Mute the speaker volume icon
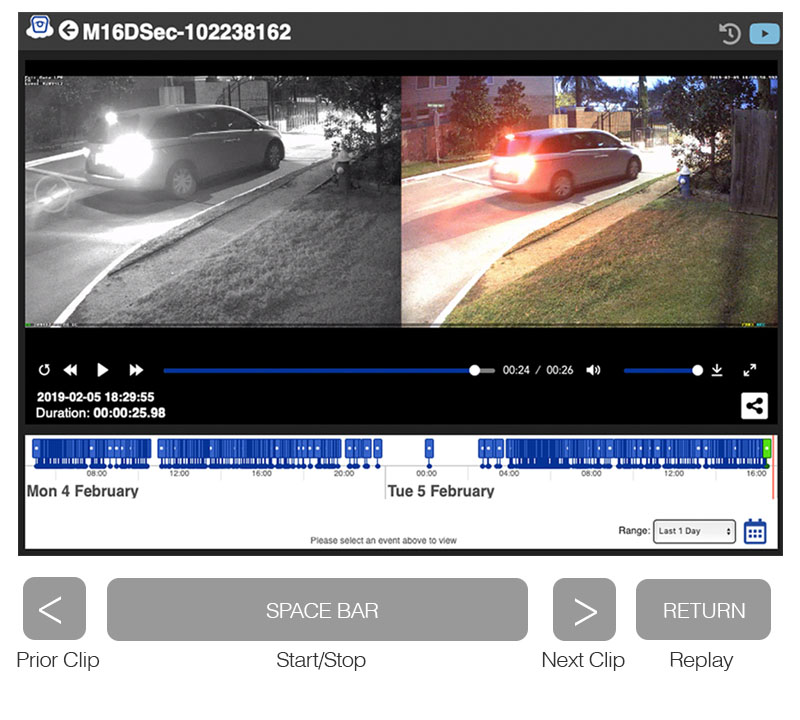Viewport: 800px width, 720px height. coord(594,370)
